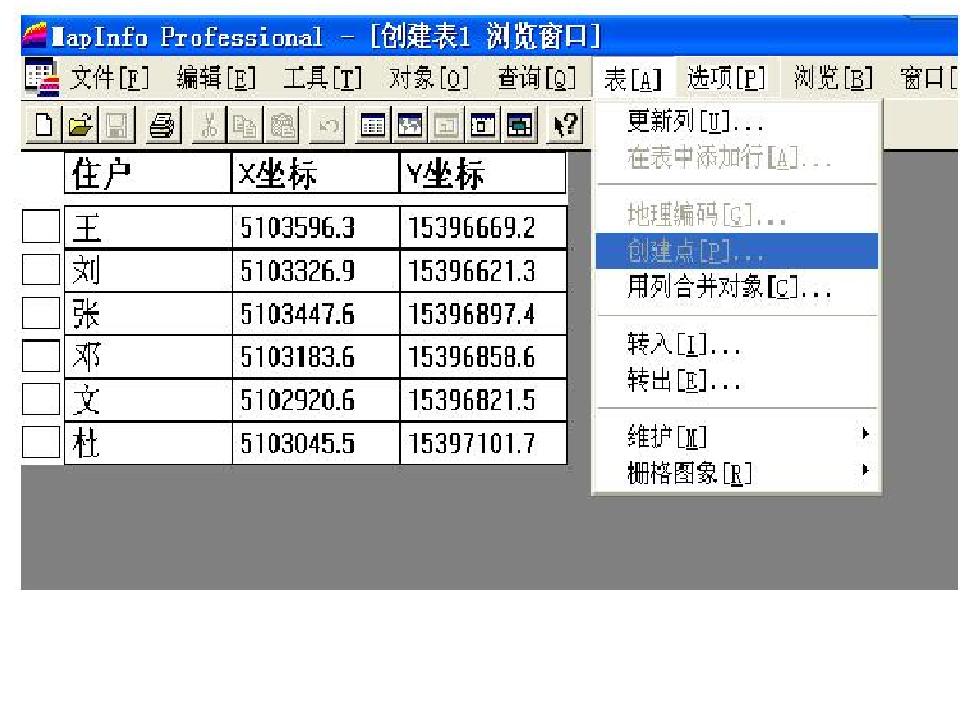The image size is (962, 713).
Task: Select X value 5103045.5
Action: pyautogui.click(x=316, y=443)
